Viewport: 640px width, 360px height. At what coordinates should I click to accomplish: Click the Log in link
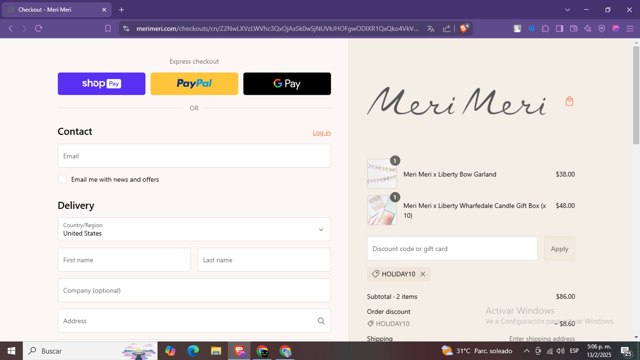[x=322, y=133]
